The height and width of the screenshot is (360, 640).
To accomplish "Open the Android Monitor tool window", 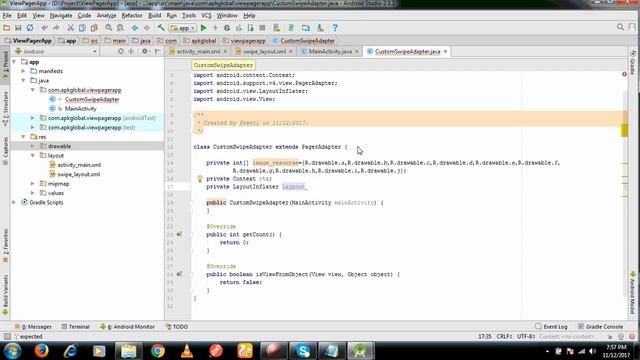I will (x=127, y=327).
